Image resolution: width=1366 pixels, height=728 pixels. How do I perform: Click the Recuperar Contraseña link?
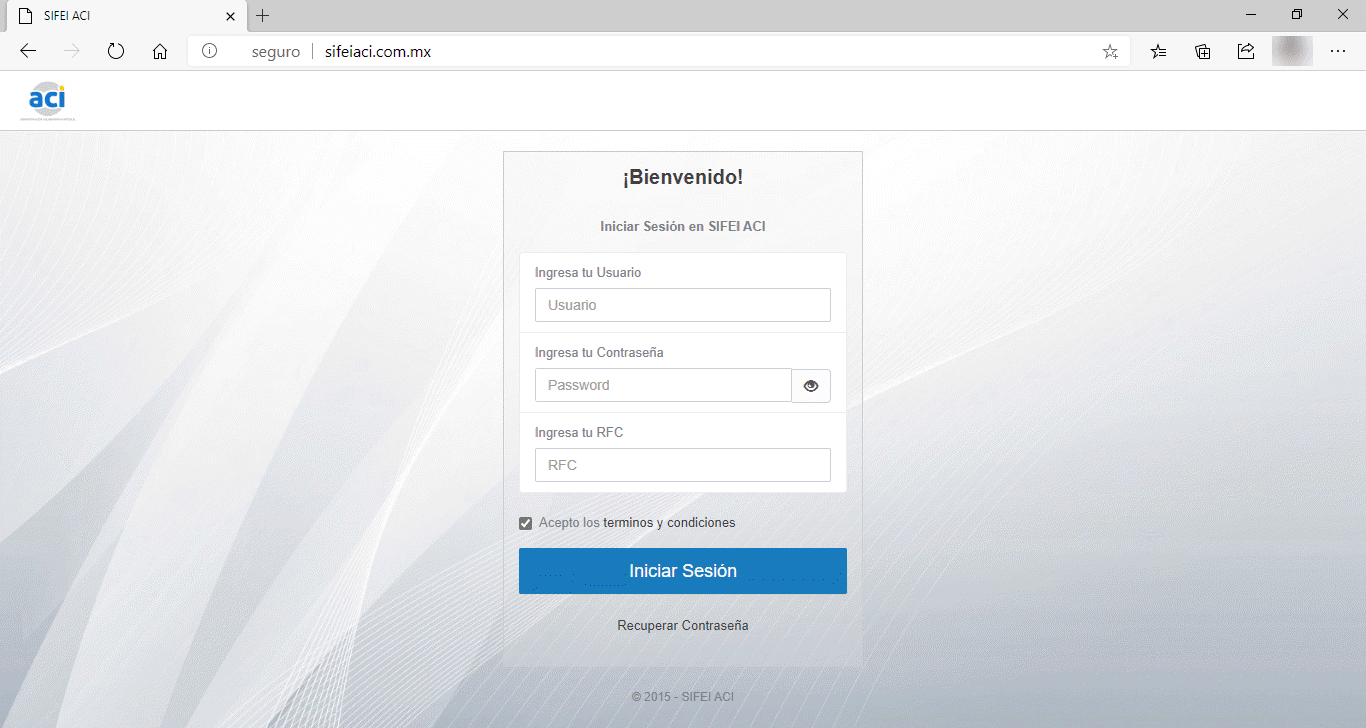(x=682, y=626)
